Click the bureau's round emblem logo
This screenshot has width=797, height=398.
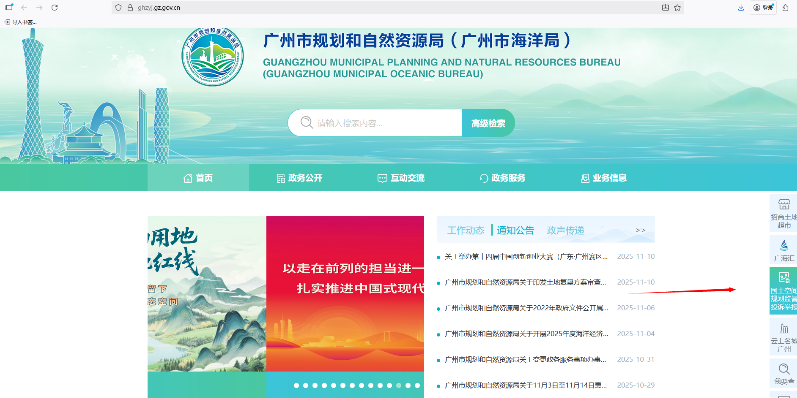tap(212, 57)
